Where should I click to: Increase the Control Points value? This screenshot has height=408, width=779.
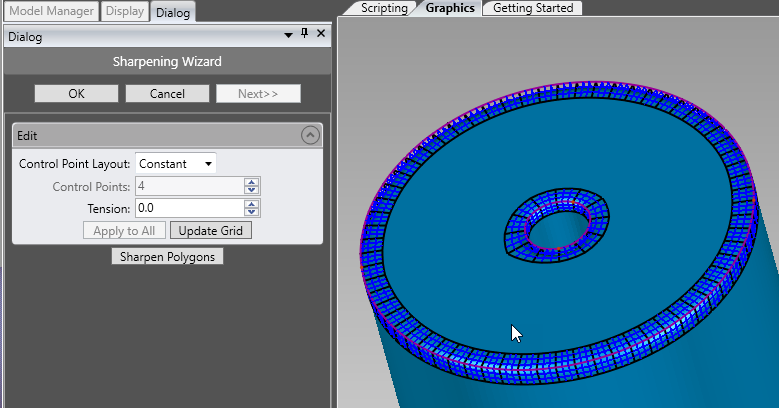[252, 182]
